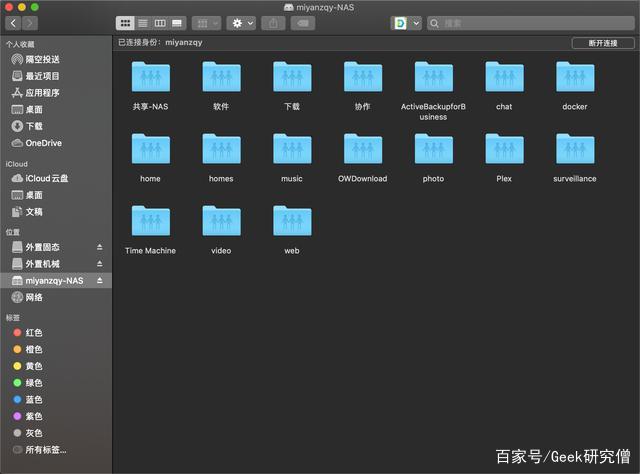The image size is (640, 474).
Task: Filter by 橙色 orange tag
Action: (56, 350)
